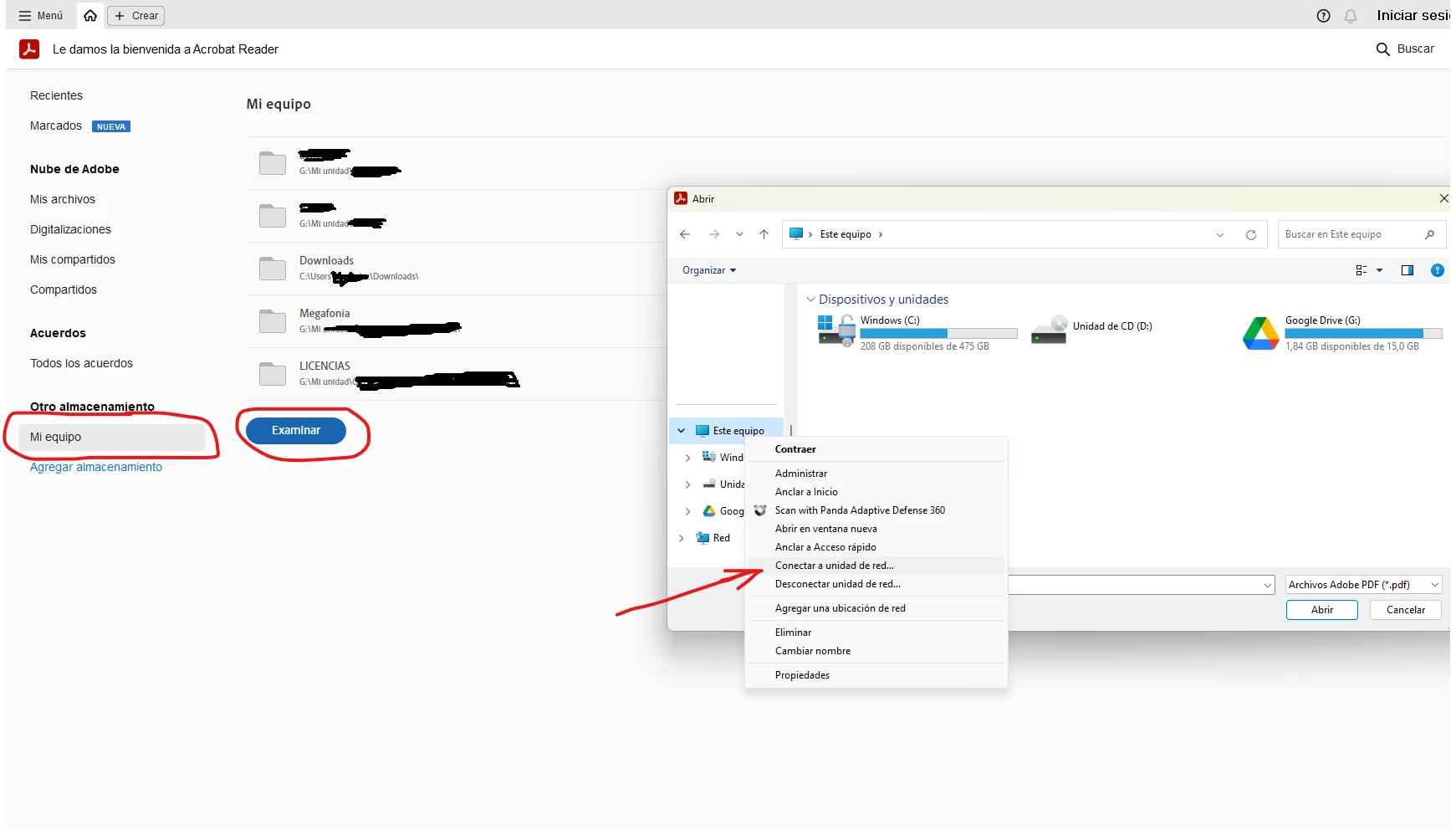Open the notifications bell icon
This screenshot has width=1456, height=830.
click(x=1351, y=16)
